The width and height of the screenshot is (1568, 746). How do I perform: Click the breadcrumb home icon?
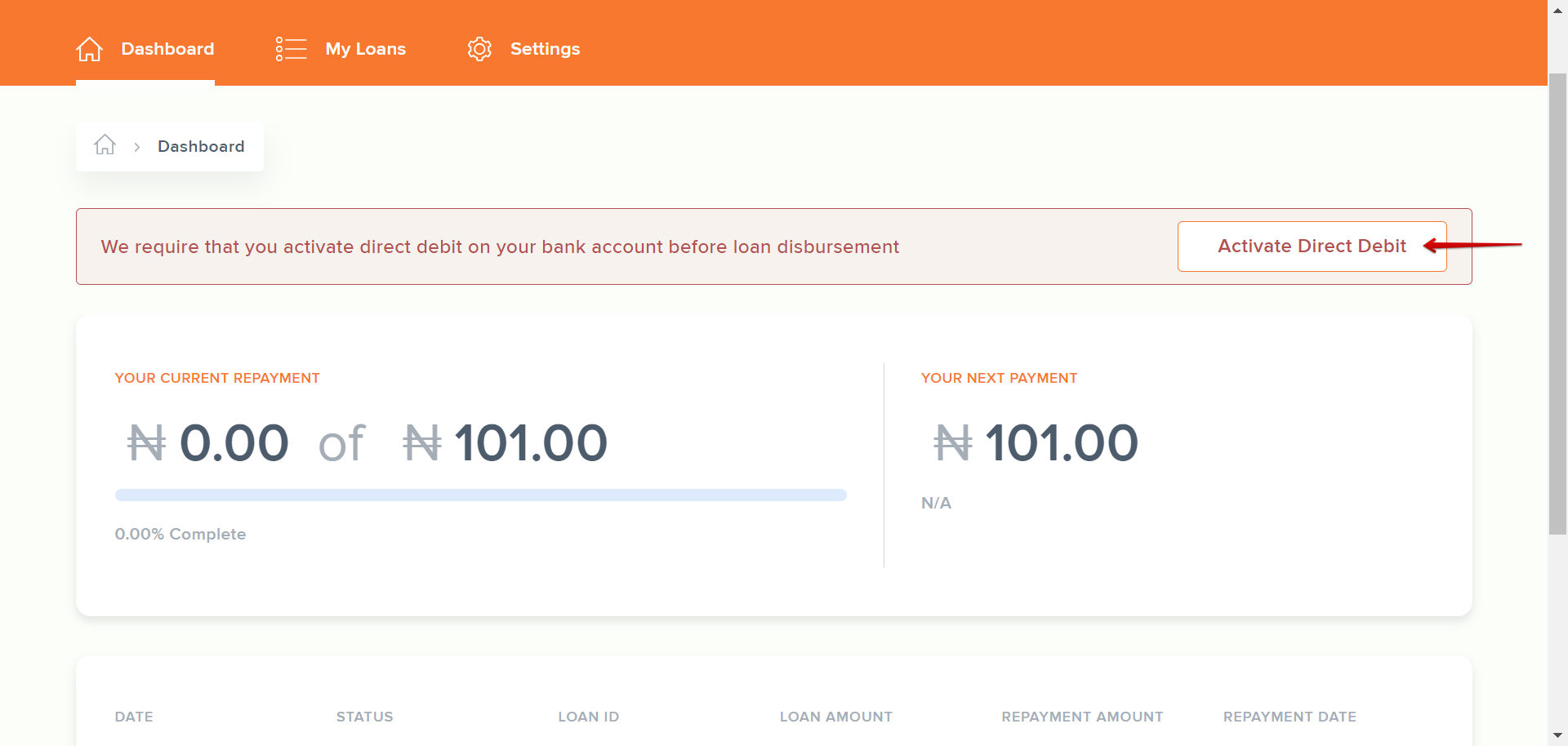105,145
